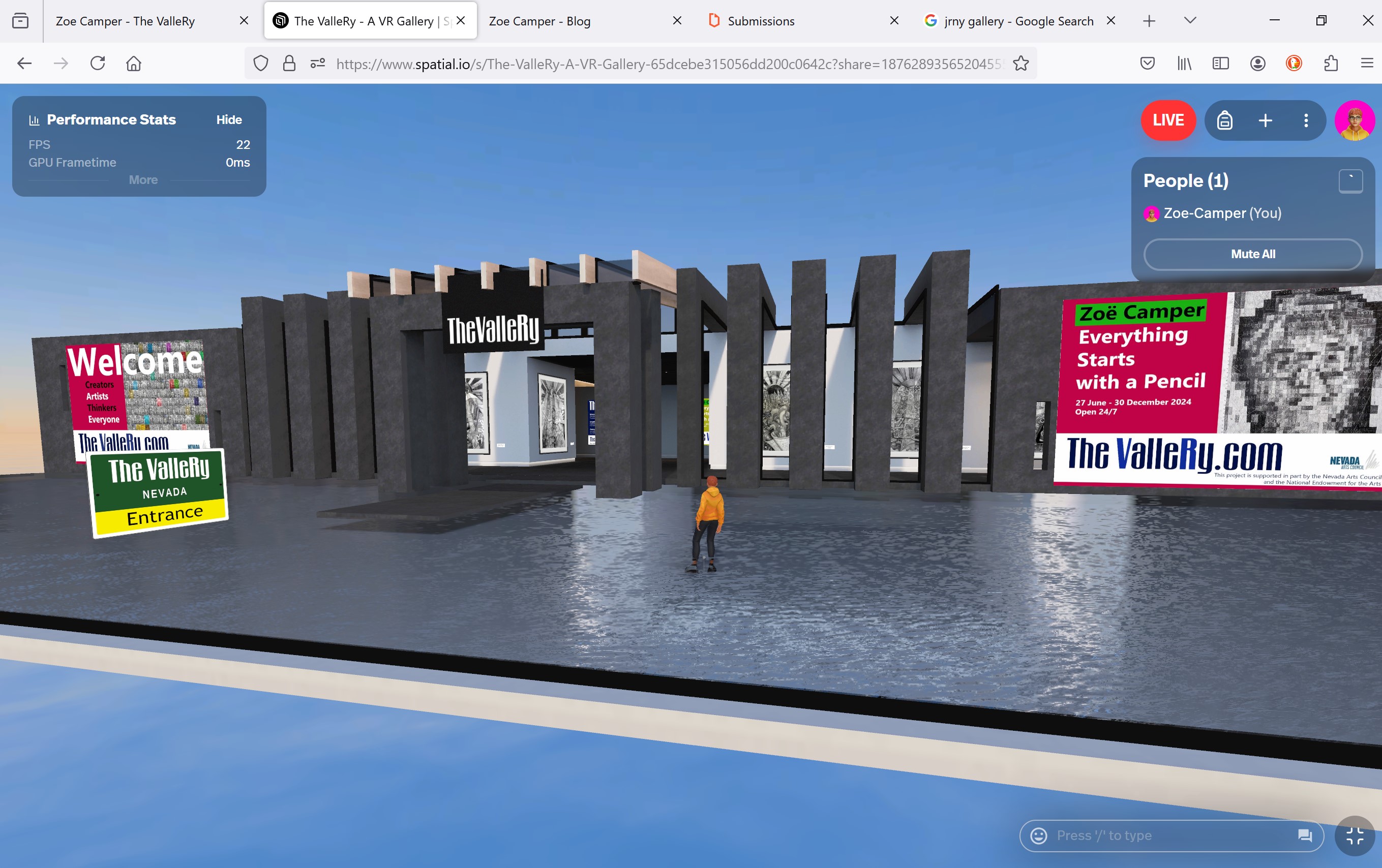This screenshot has width=1382, height=868.
Task: Open the backpack inventory icon
Action: (1225, 120)
